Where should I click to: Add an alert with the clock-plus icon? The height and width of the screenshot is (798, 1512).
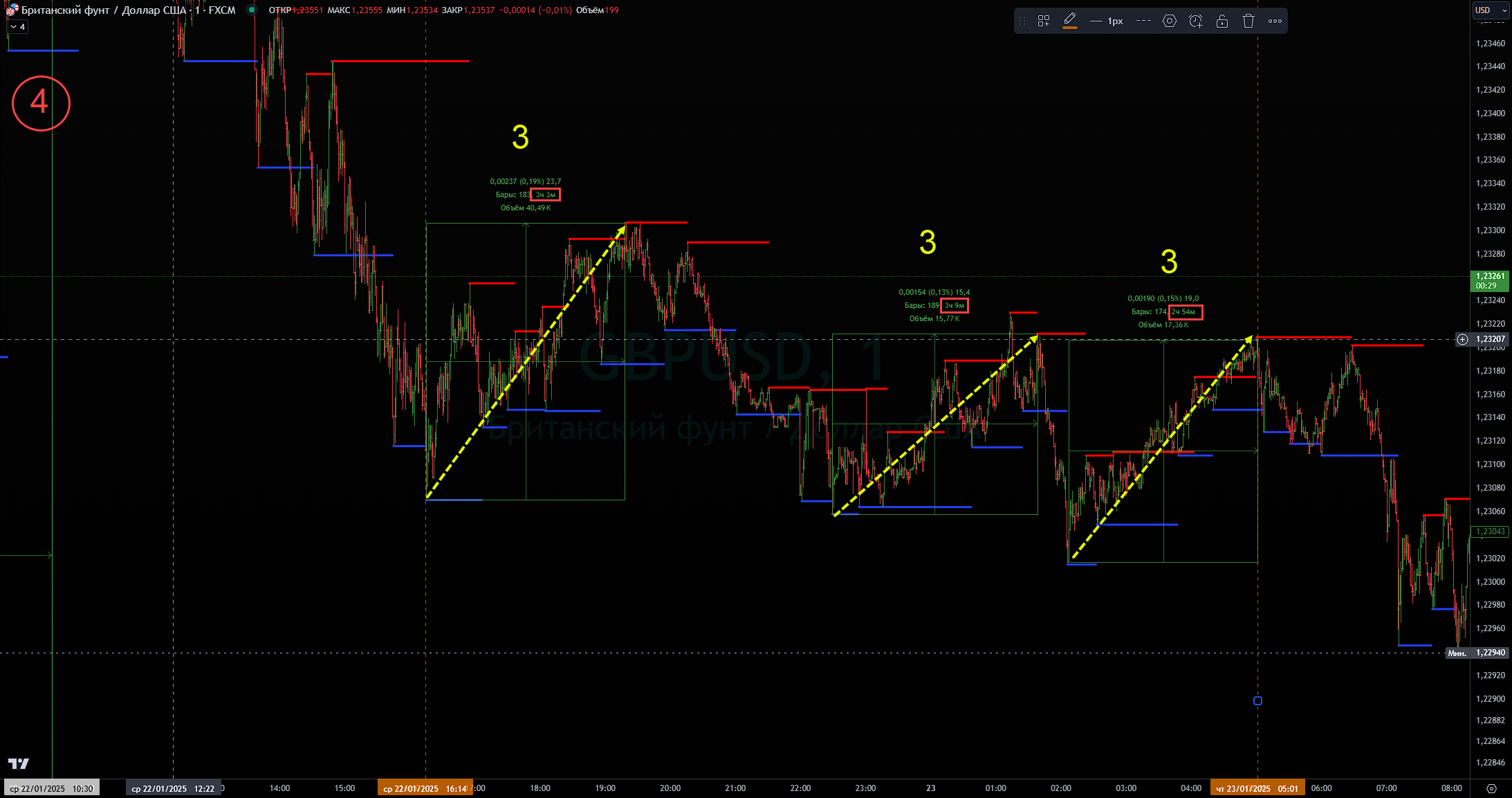1196,21
